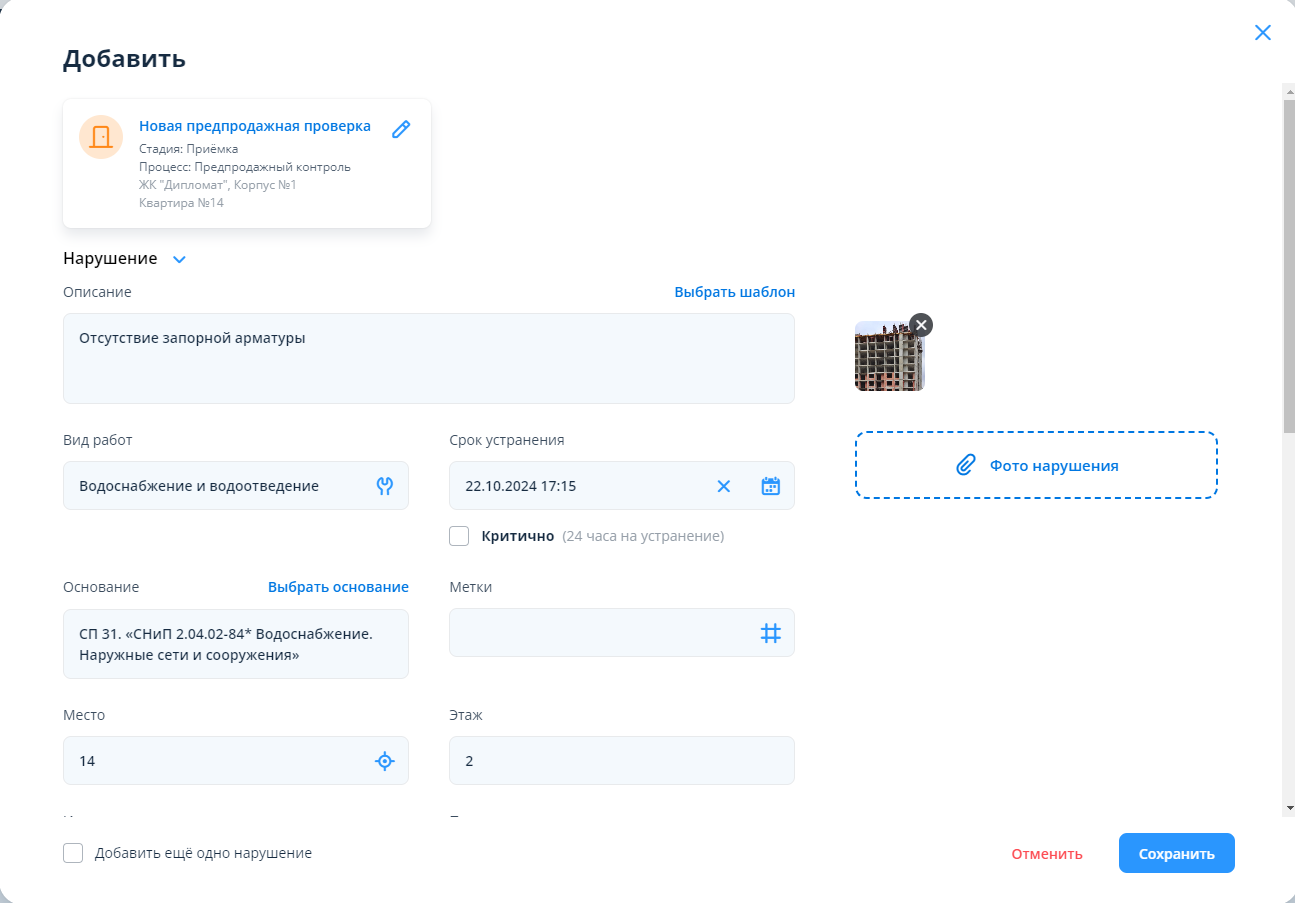Click into the Этаж input field
Image resolution: width=1295 pixels, height=903 pixels.
[x=621, y=761]
